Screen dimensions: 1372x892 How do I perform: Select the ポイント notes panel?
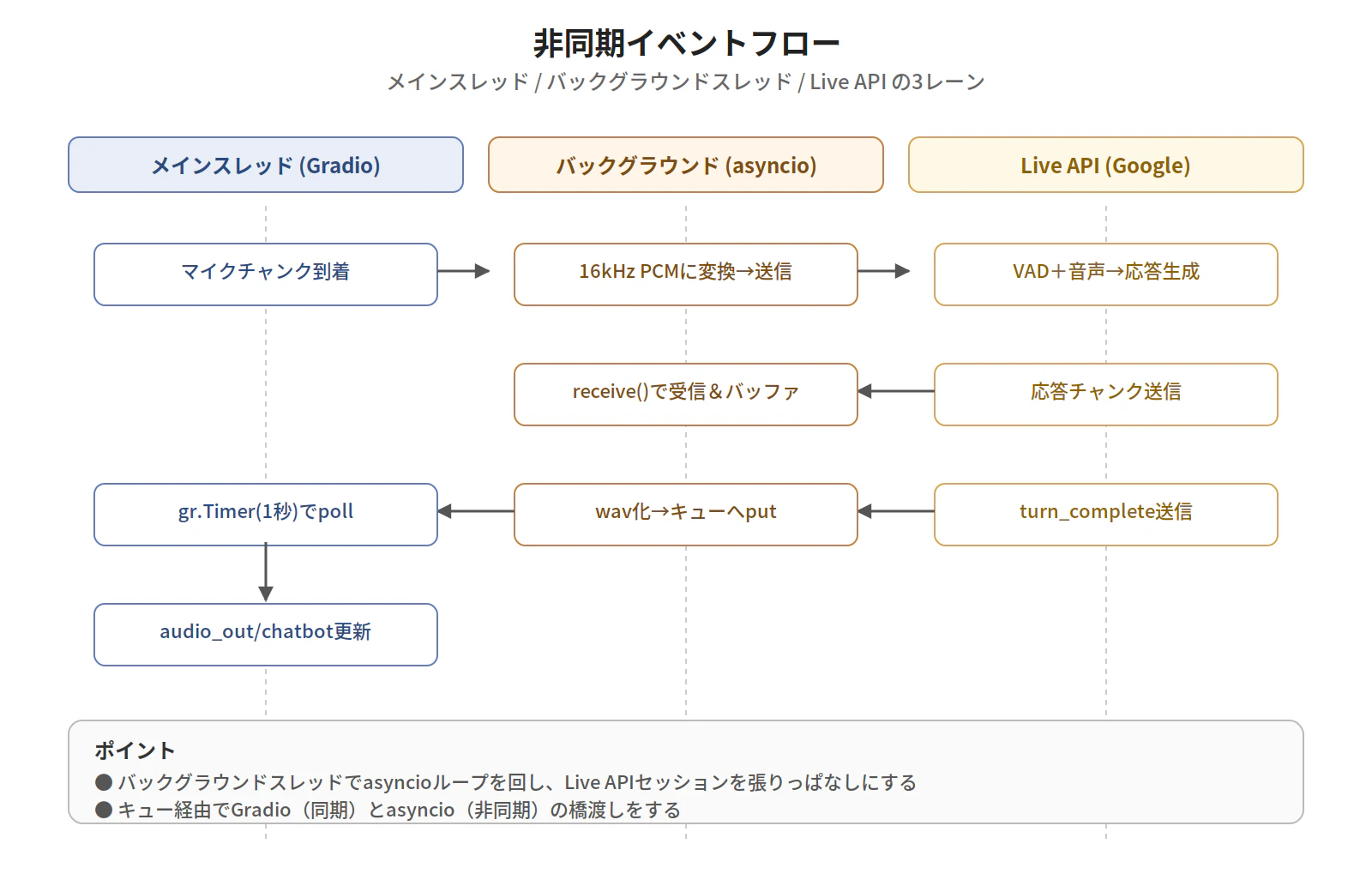(686, 772)
